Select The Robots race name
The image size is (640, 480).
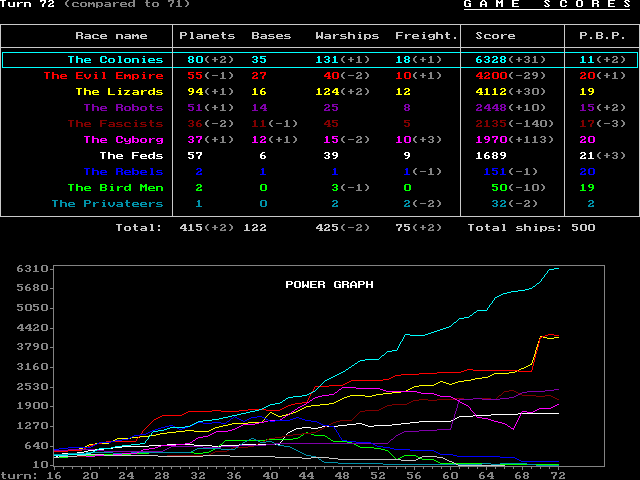(x=124, y=107)
